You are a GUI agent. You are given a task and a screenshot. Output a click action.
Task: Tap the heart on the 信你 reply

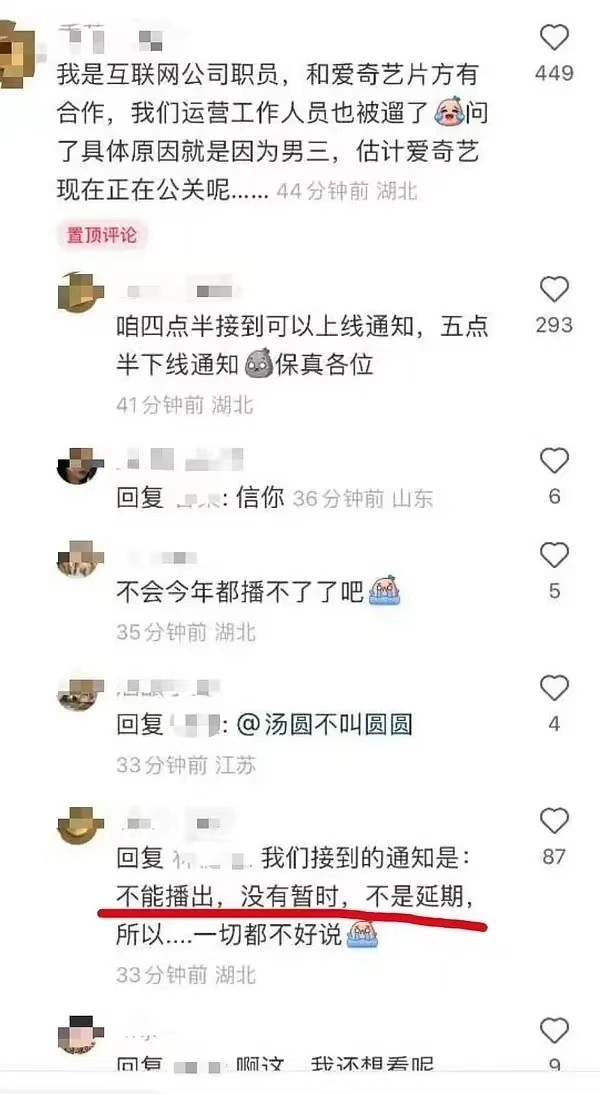555,461
